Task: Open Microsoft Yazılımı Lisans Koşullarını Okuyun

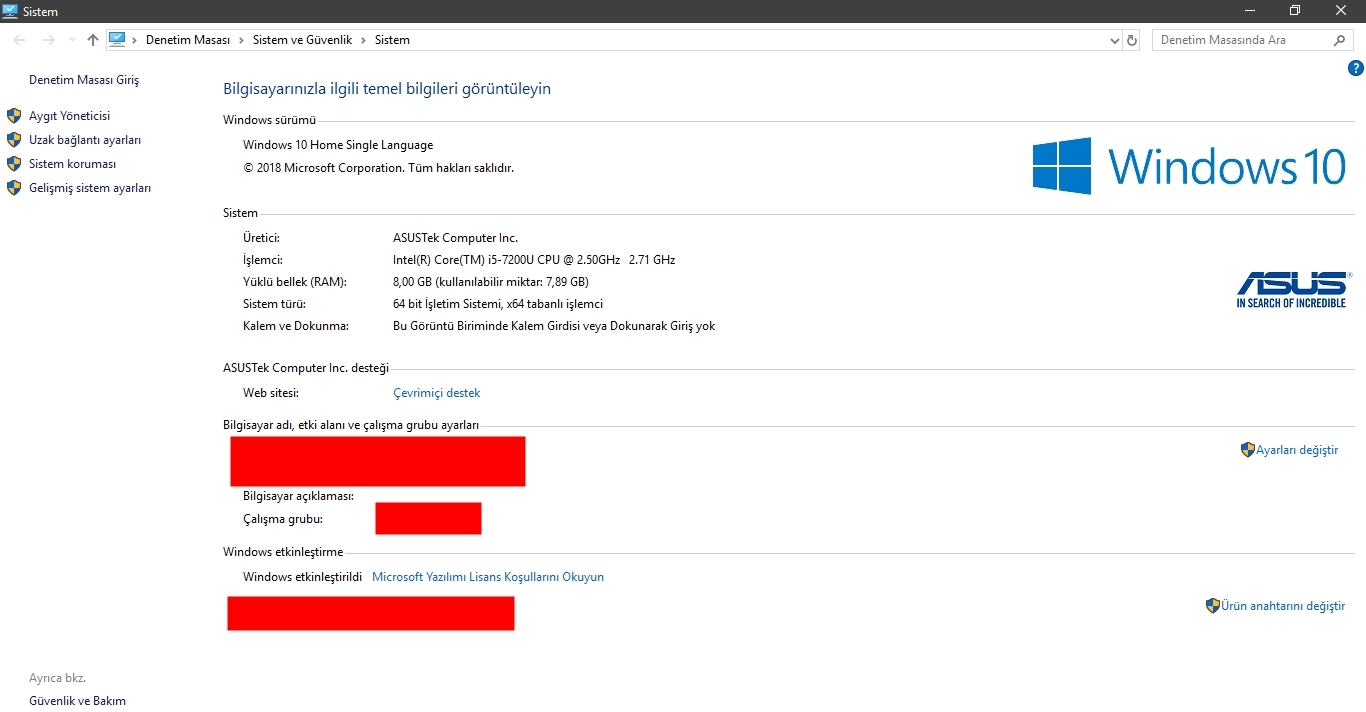Action: tap(488, 577)
